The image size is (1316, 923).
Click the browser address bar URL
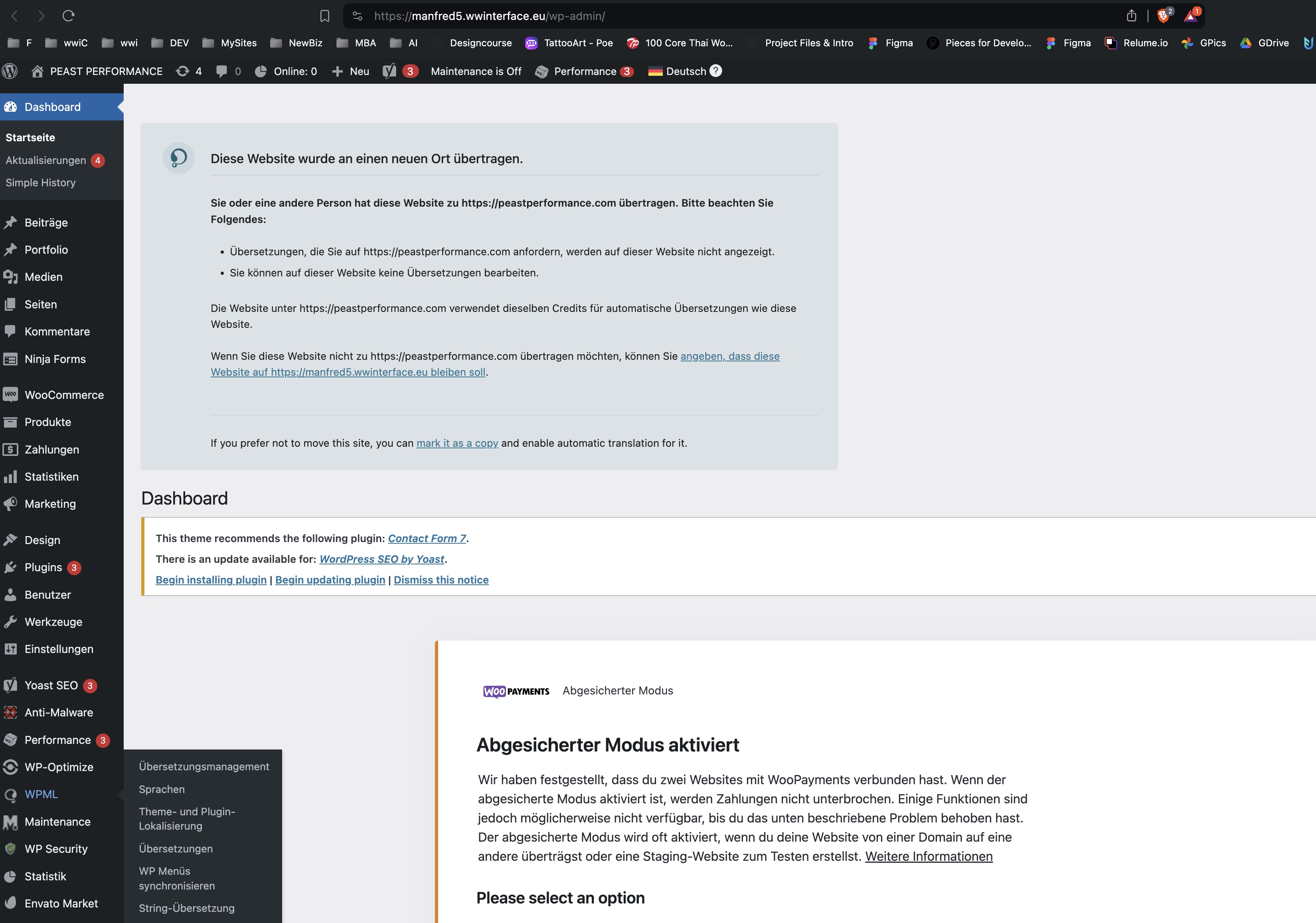coord(490,16)
